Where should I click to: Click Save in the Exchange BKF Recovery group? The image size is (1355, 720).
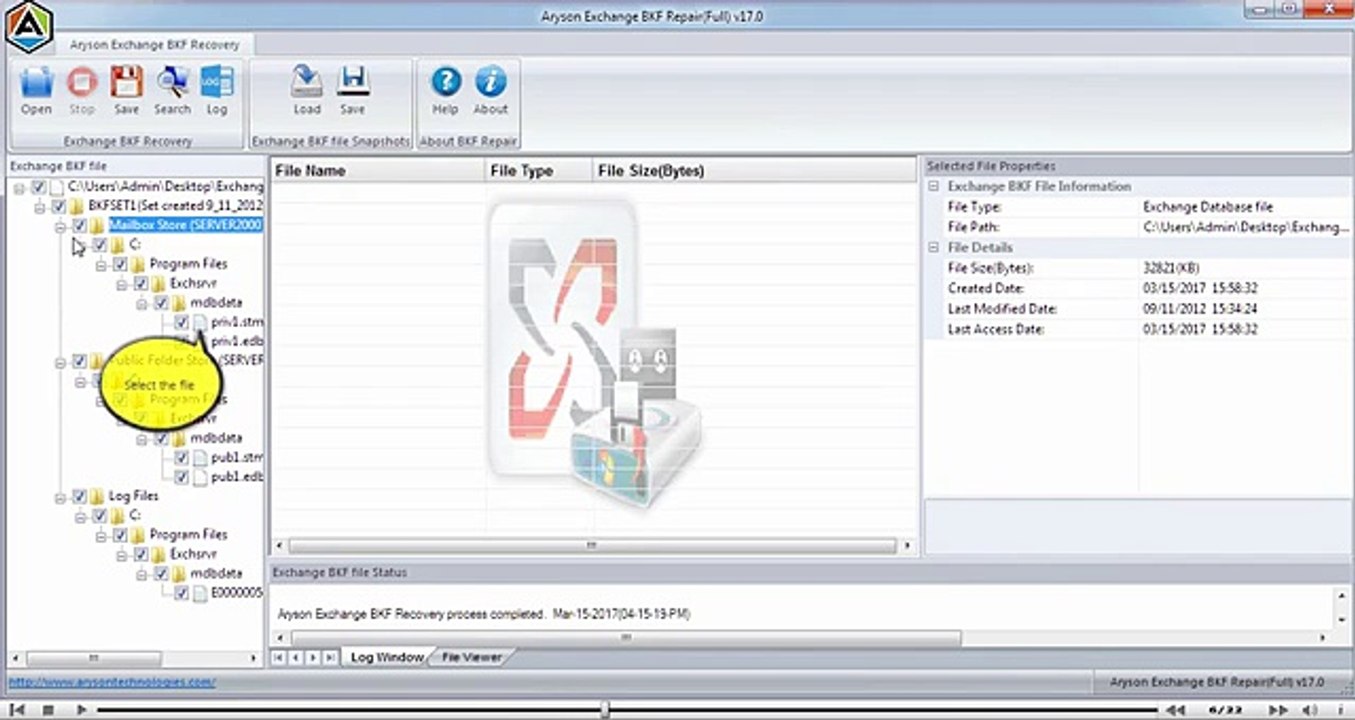126,84
